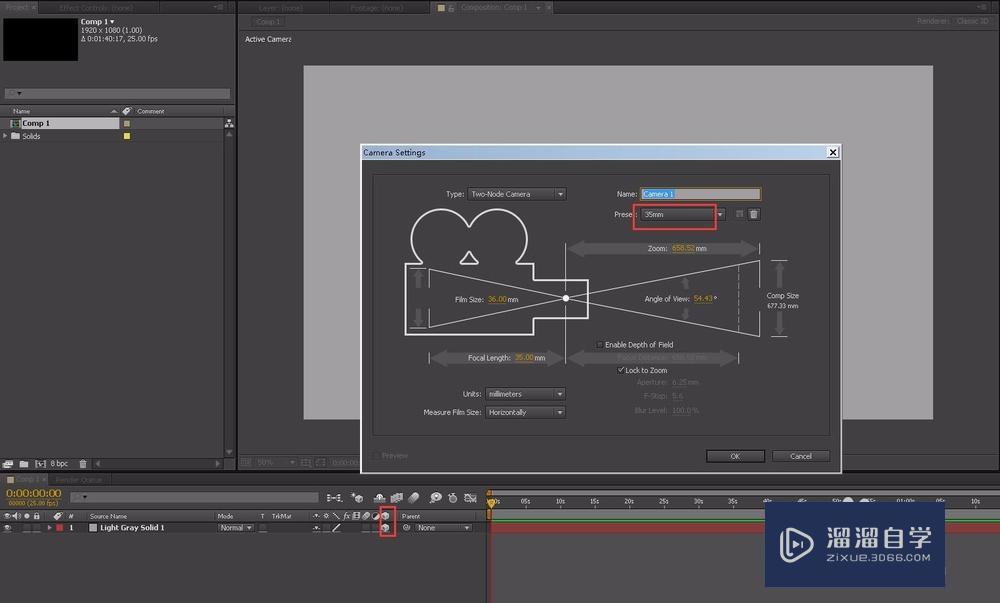Switch to Project panel tab

tap(17, 8)
